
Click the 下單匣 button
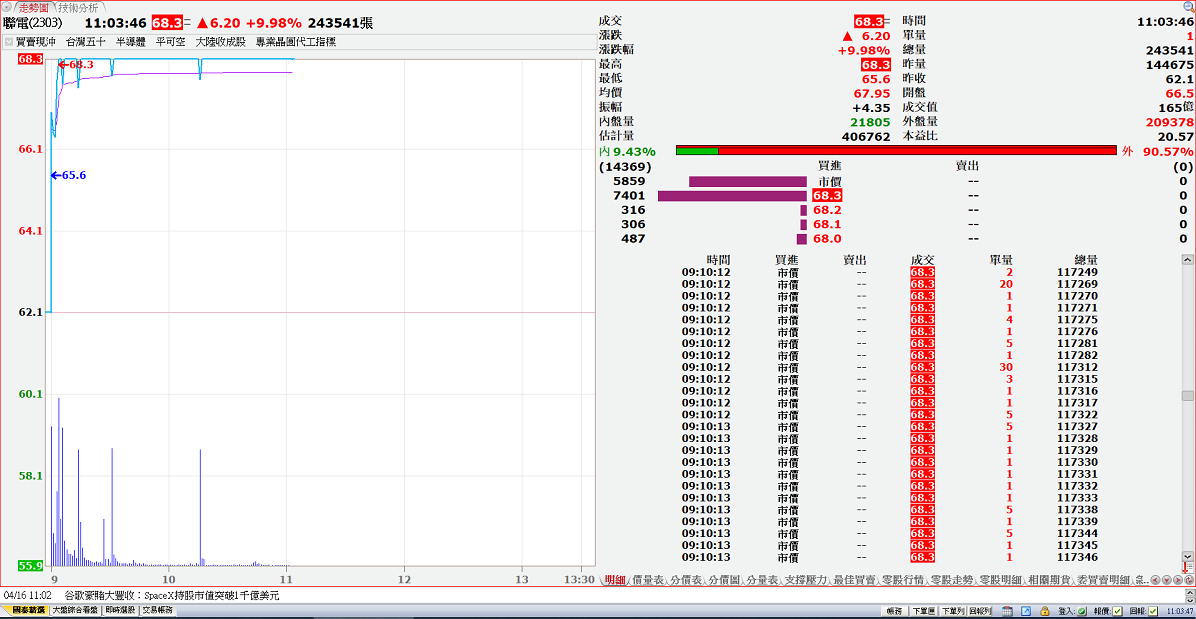(923, 610)
